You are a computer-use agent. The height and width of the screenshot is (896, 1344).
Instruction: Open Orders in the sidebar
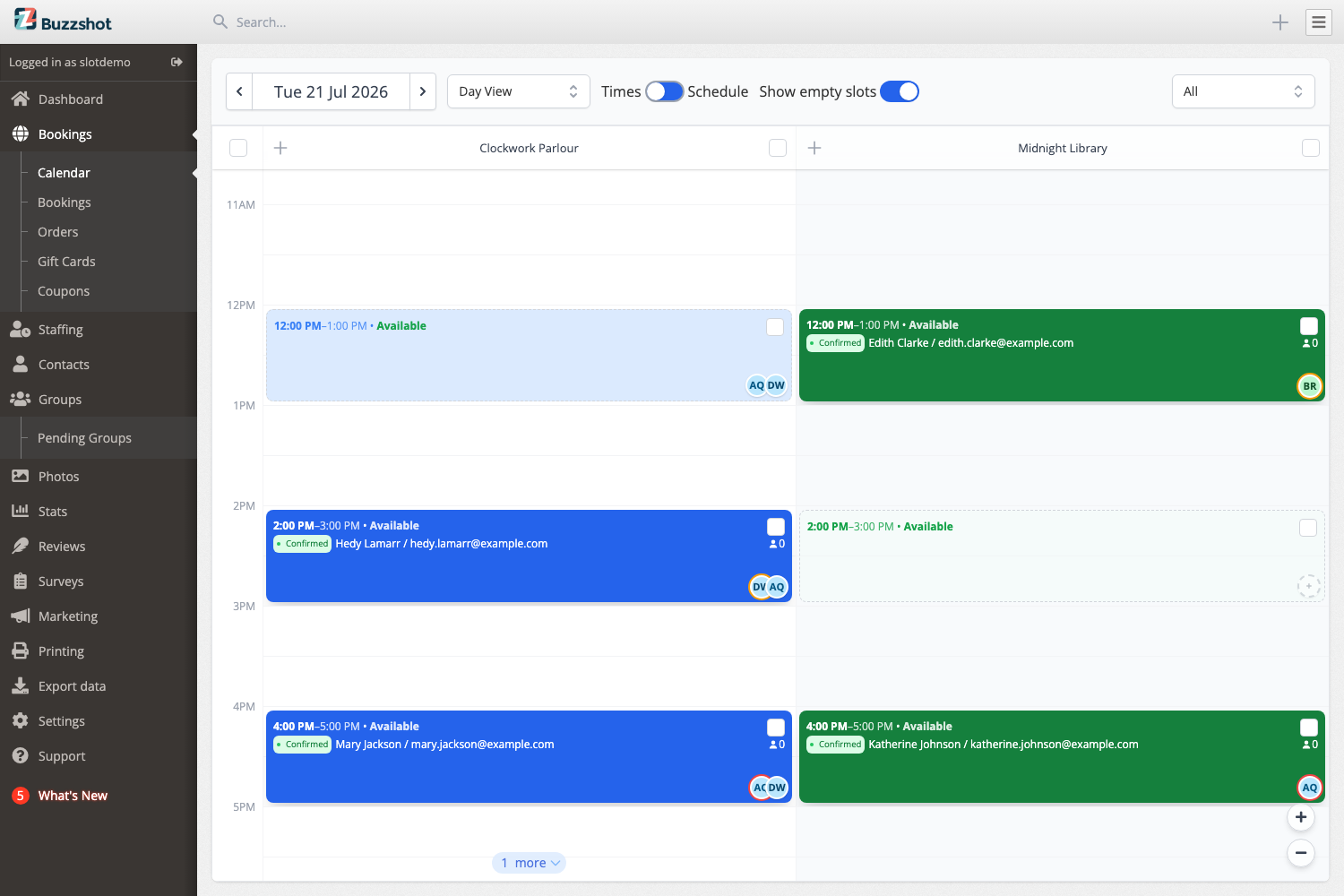58,232
